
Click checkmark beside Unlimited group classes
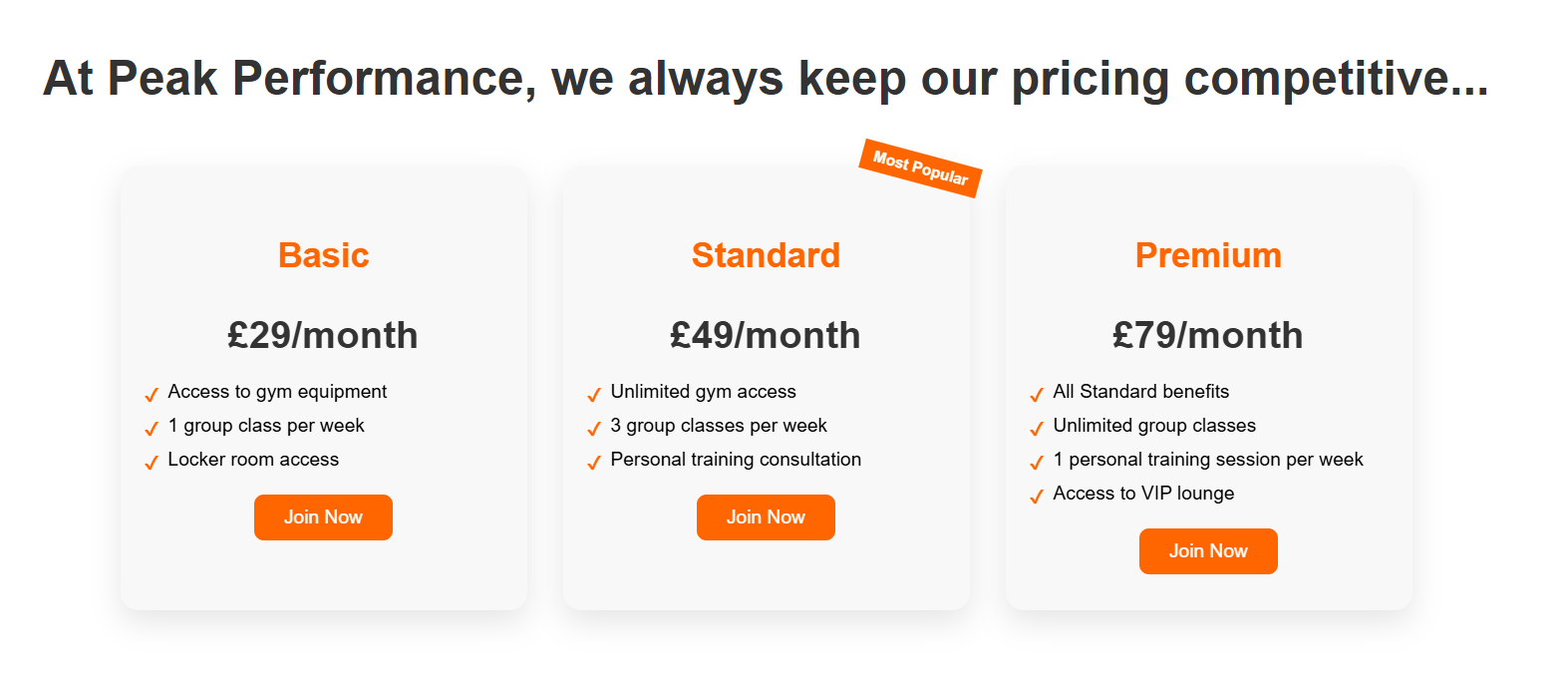(1037, 429)
